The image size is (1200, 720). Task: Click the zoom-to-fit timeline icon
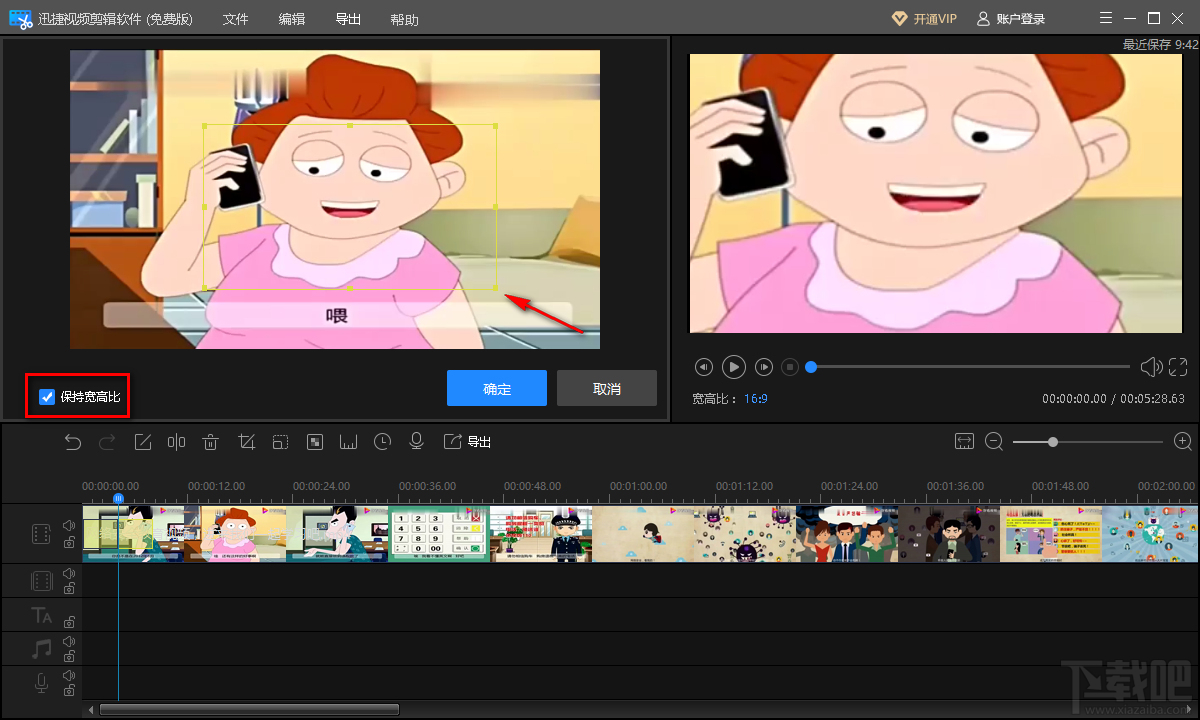pos(964,442)
